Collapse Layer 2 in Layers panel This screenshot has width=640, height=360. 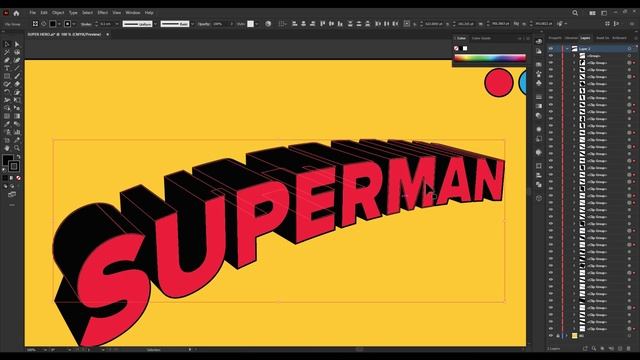tap(567, 49)
